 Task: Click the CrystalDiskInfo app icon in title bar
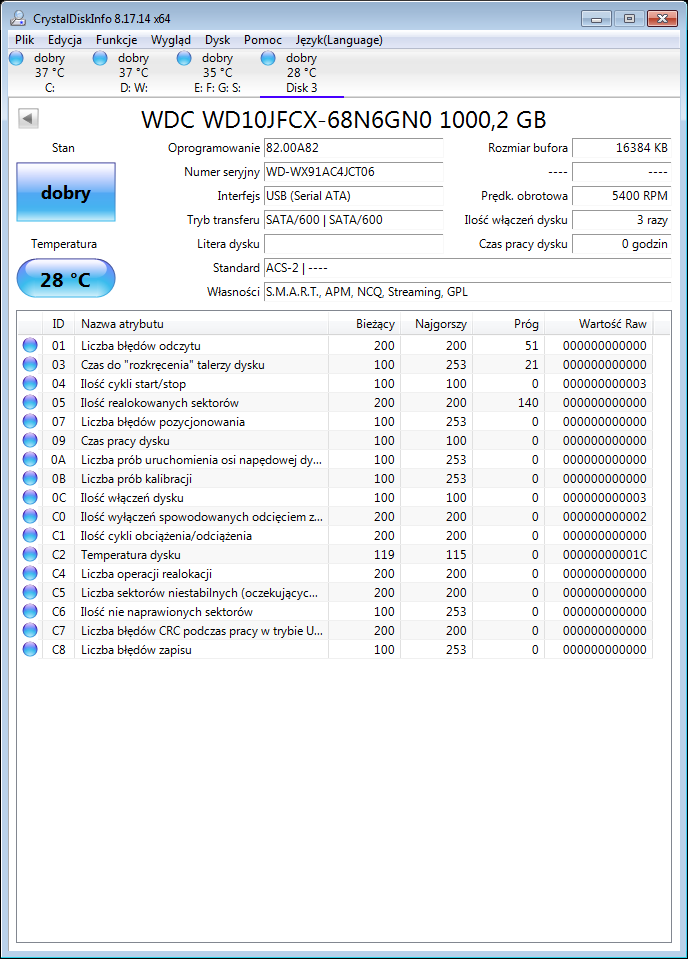(x=18, y=18)
